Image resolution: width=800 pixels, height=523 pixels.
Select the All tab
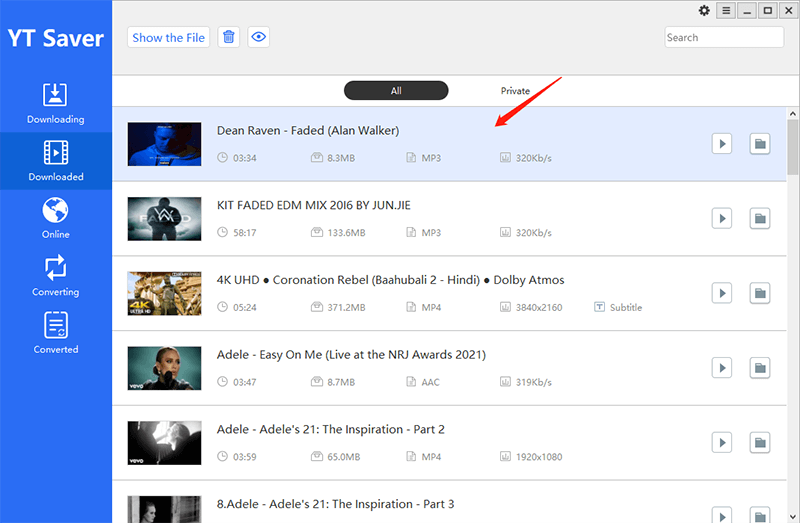pyautogui.click(x=396, y=91)
